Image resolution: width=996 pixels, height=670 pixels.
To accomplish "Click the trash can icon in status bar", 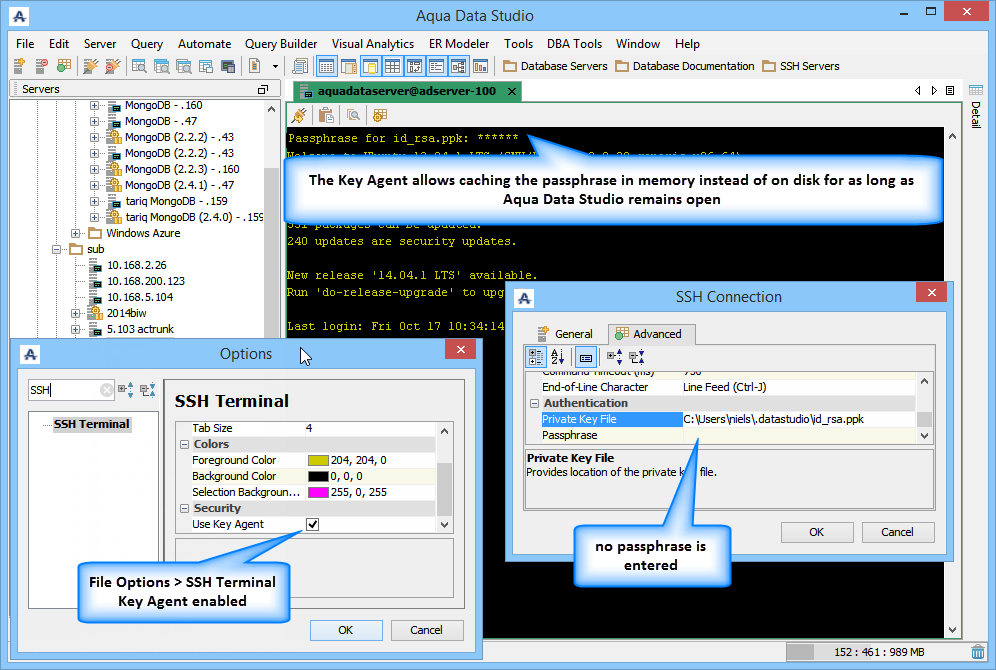I will point(978,652).
